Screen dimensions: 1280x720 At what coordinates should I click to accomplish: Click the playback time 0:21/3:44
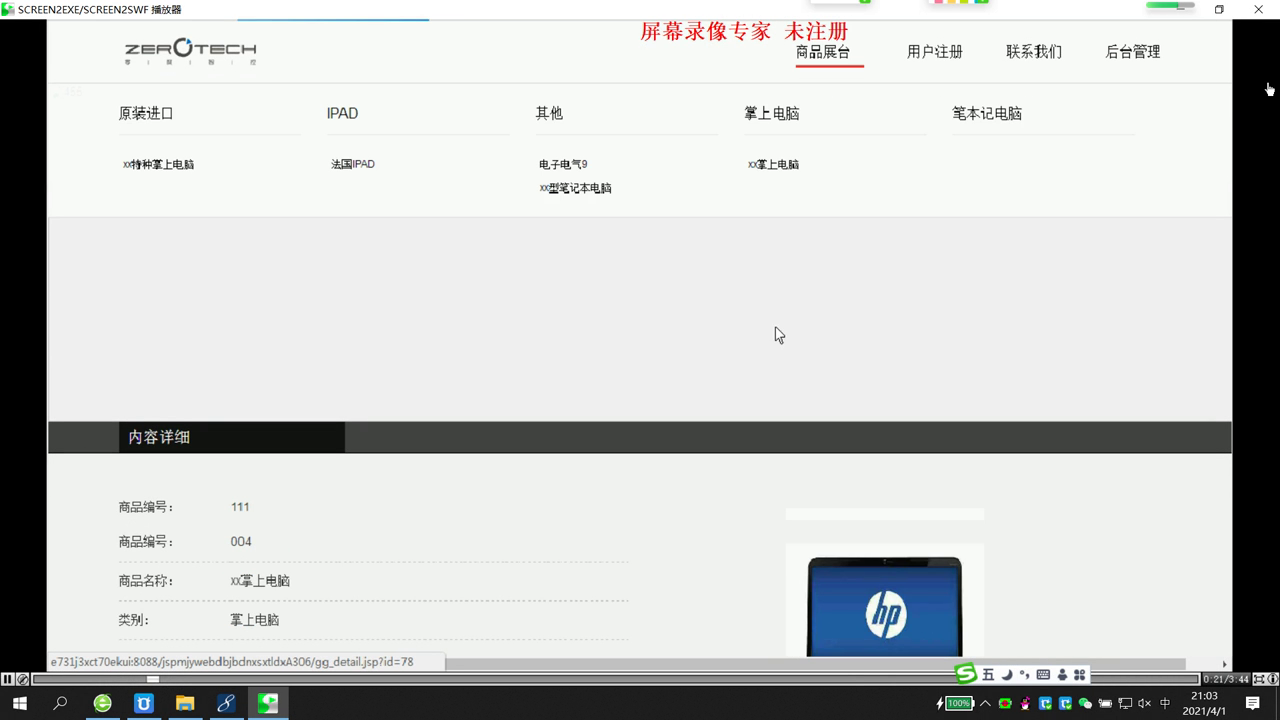click(x=1226, y=679)
